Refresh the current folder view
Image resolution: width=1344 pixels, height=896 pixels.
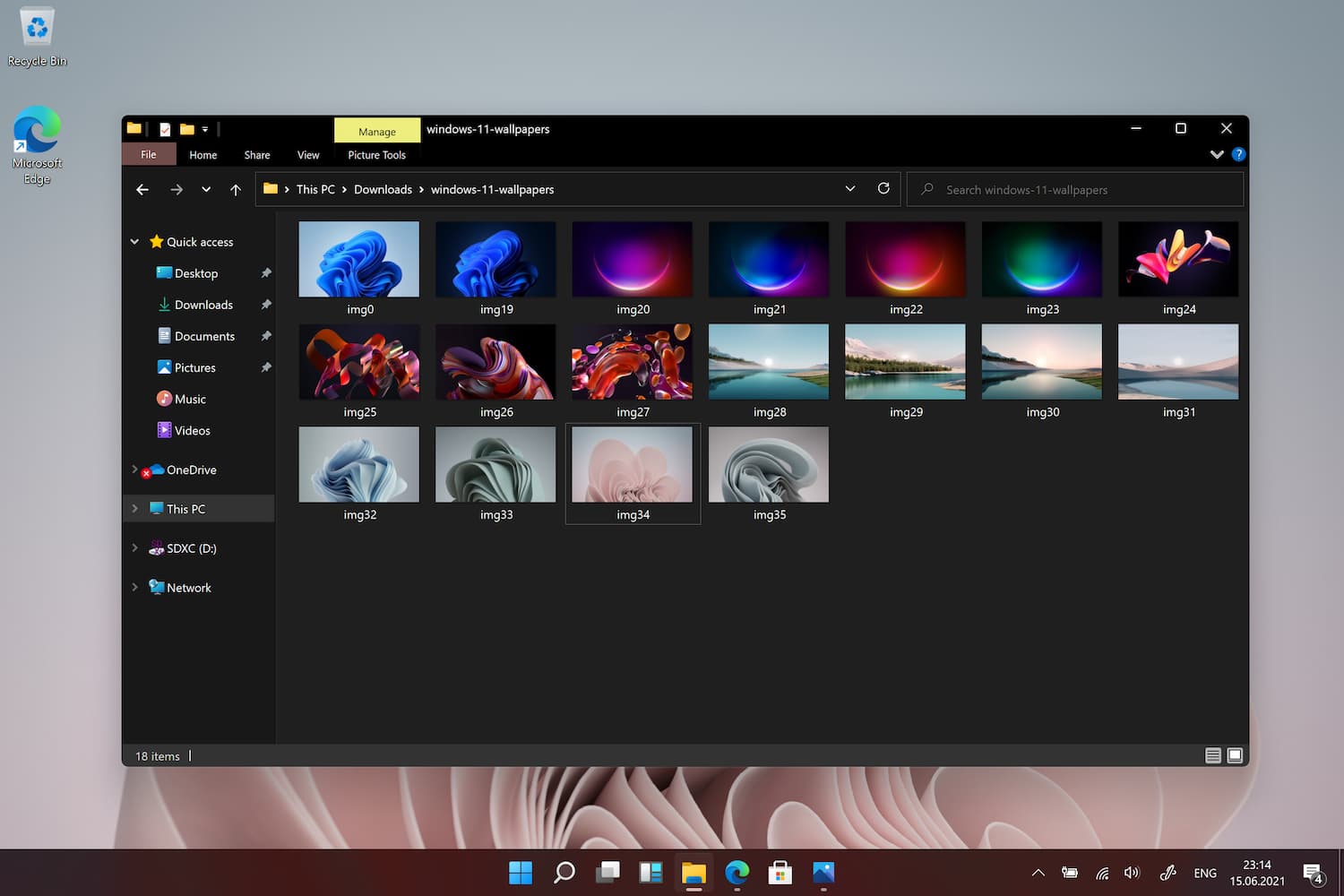883,188
